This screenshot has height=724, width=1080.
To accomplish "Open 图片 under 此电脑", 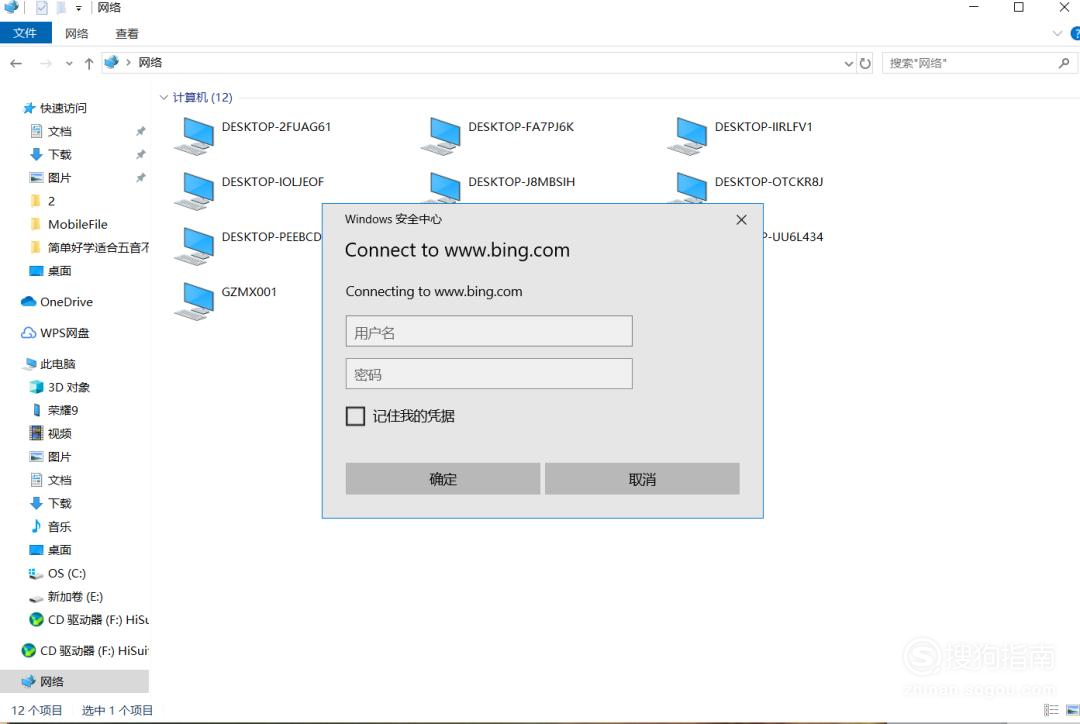I will click(59, 457).
